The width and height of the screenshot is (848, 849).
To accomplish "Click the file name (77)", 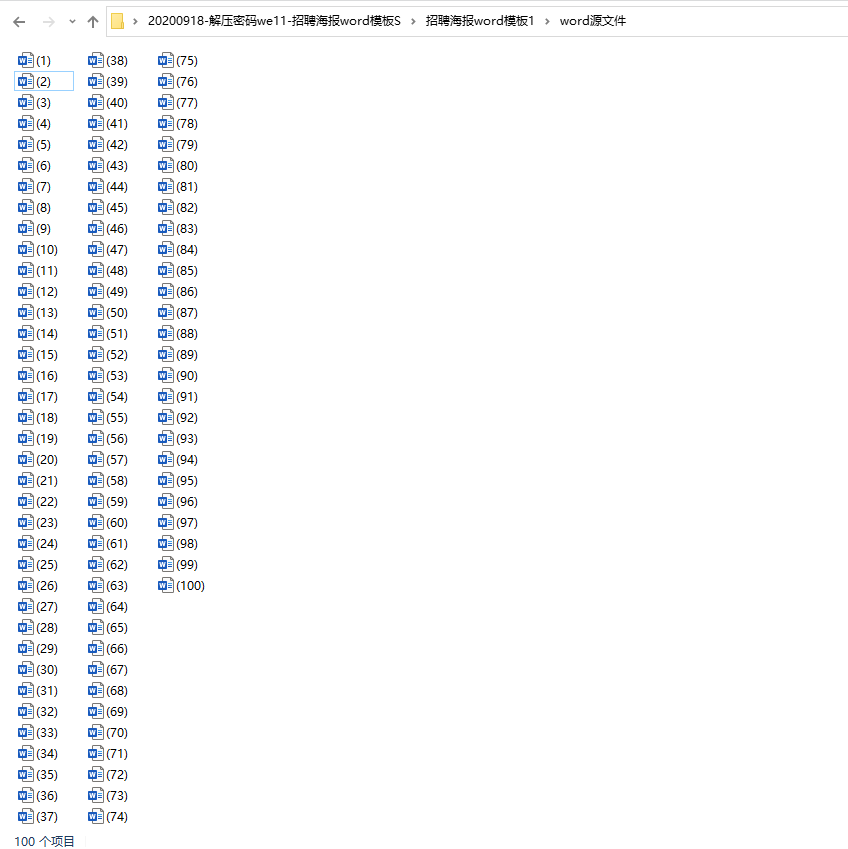I will click(x=187, y=102).
